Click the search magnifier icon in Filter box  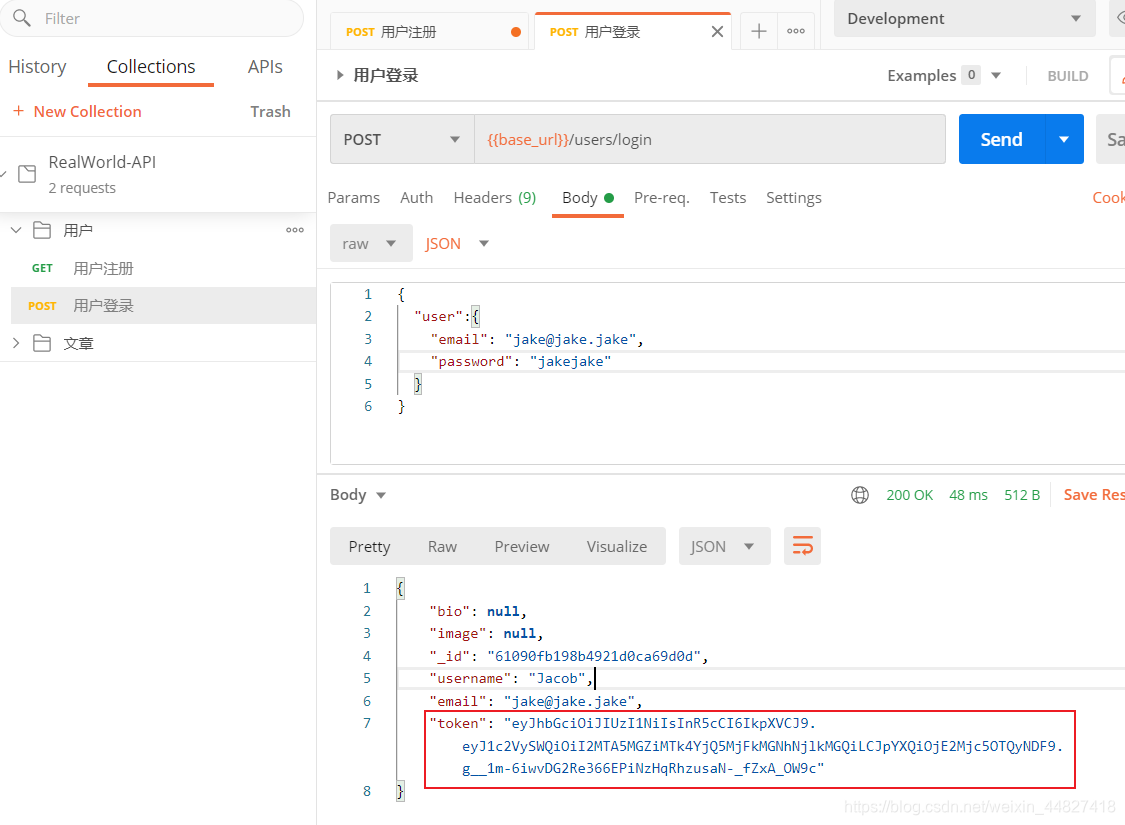pyautogui.click(x=22, y=18)
